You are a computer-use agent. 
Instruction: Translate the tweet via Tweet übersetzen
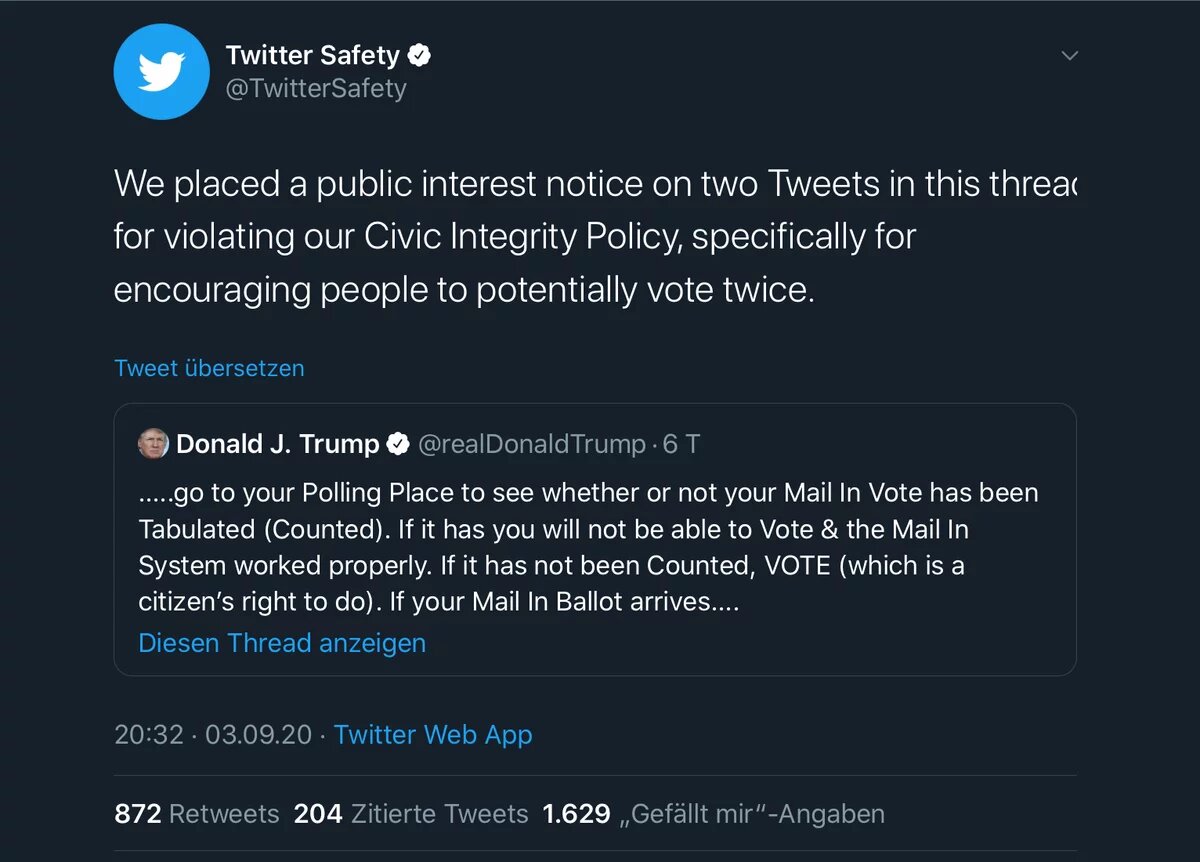click(209, 368)
